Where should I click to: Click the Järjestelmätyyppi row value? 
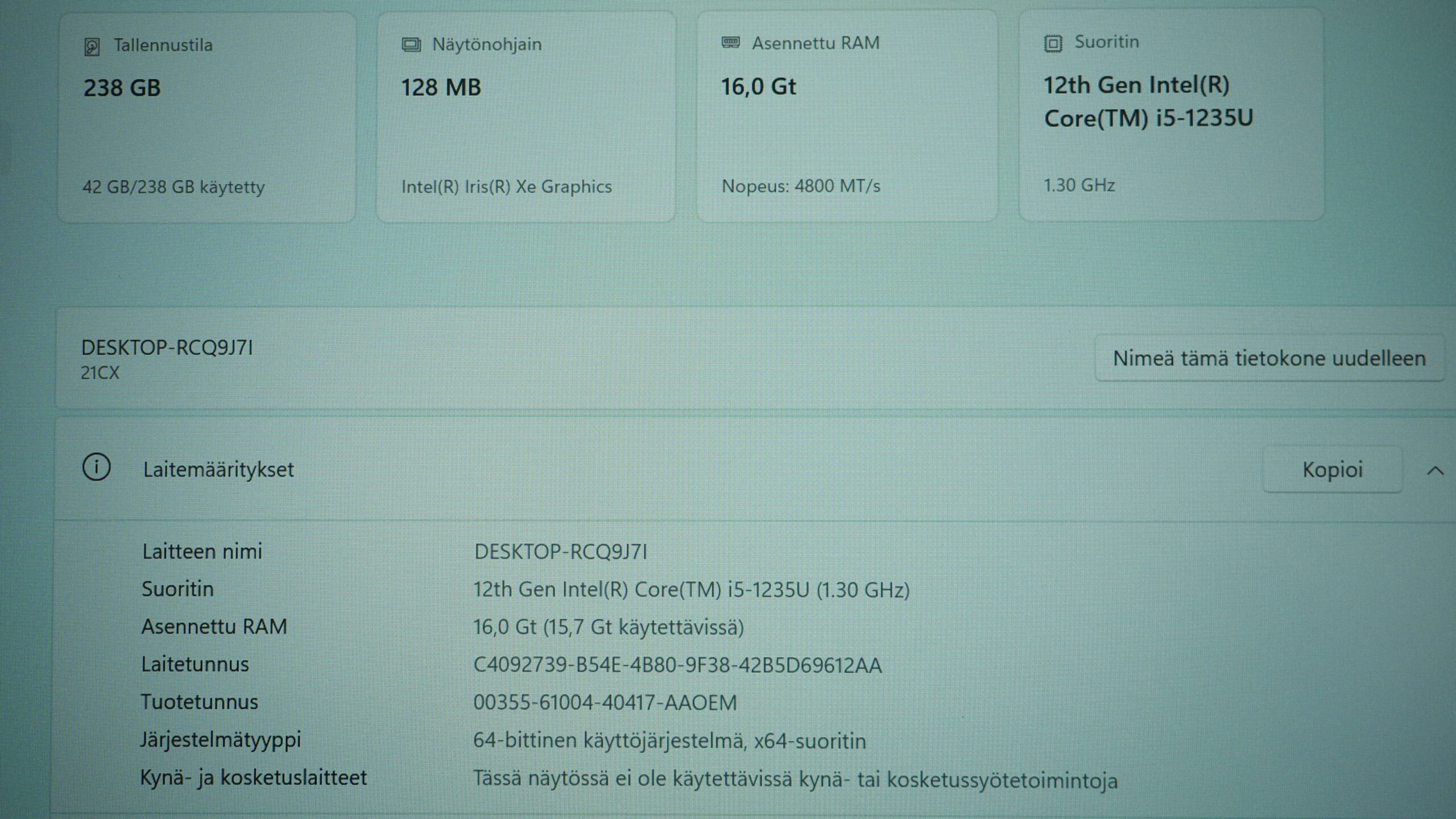click(x=669, y=741)
